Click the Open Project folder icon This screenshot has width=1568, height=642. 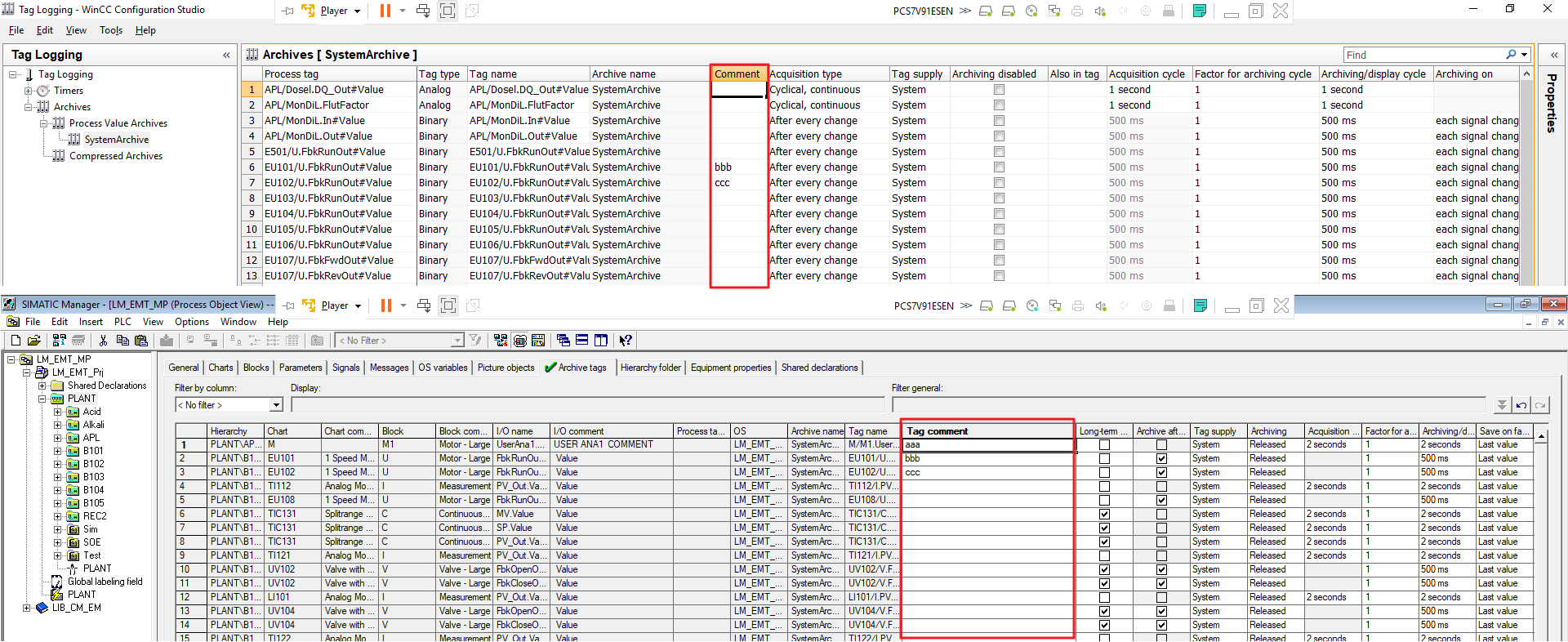pos(33,341)
